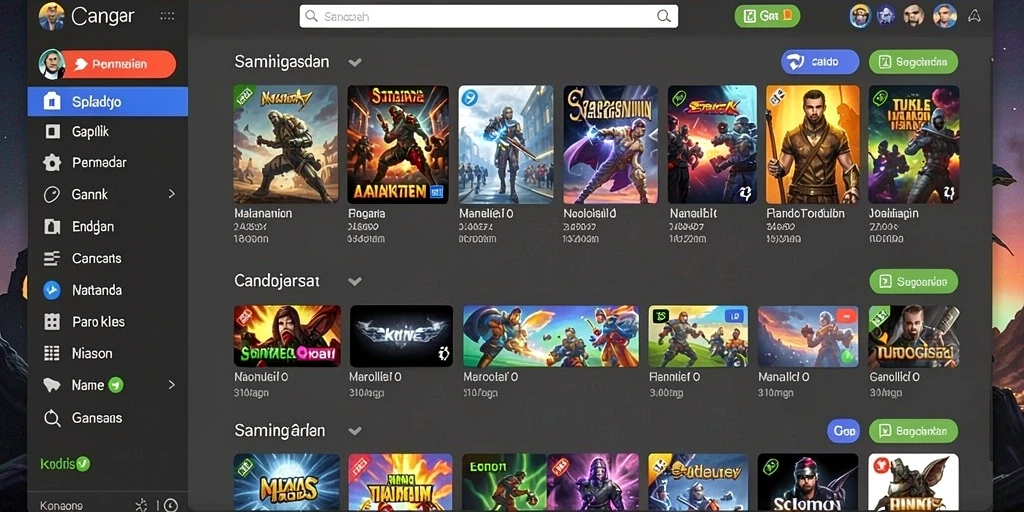Viewport: 1024px width, 512px height.
Task: Toggle the Kodris green check badge
Action: [83, 464]
